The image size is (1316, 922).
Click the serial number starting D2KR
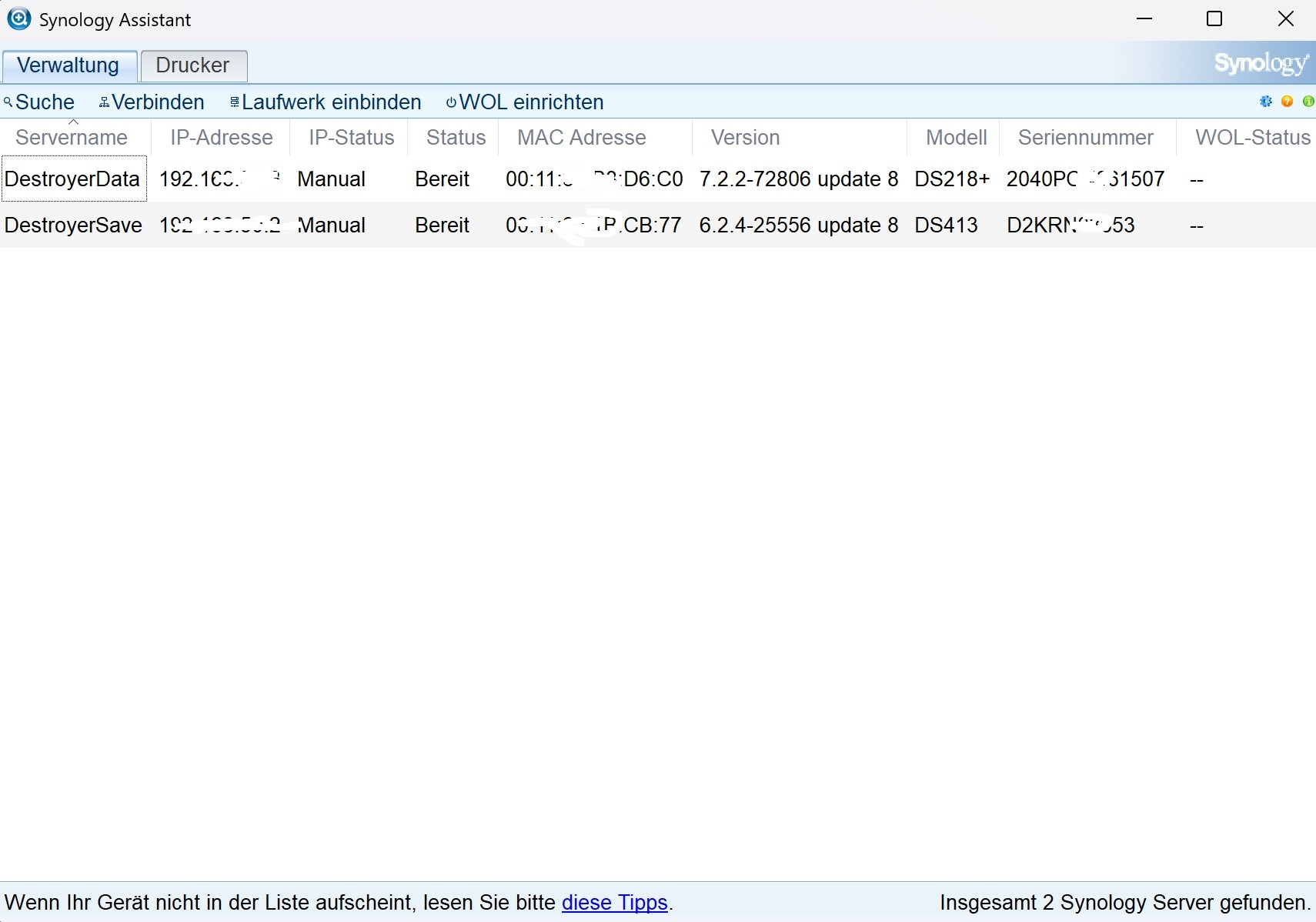pos(1071,225)
